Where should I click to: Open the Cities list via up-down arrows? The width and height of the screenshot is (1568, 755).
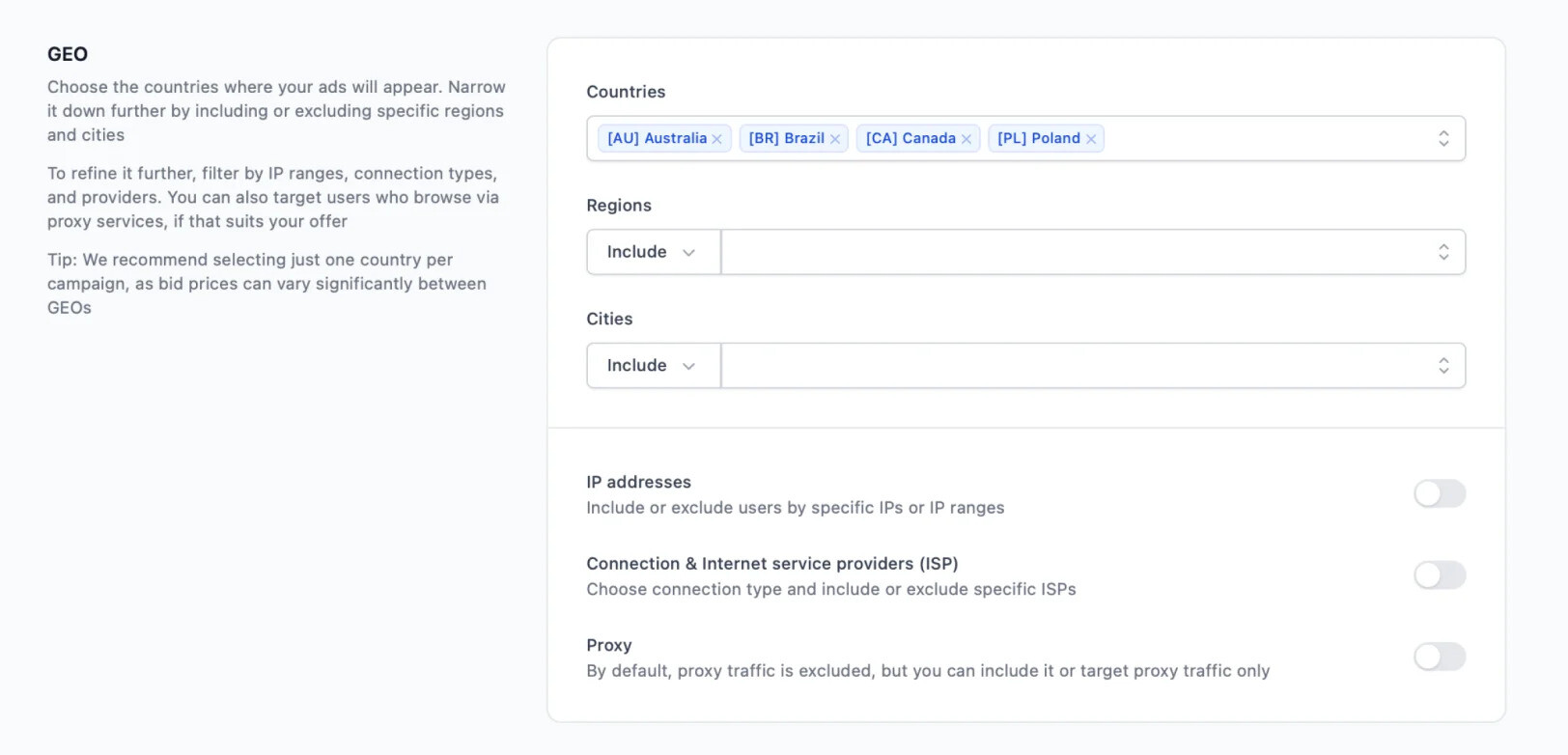[1443, 366]
